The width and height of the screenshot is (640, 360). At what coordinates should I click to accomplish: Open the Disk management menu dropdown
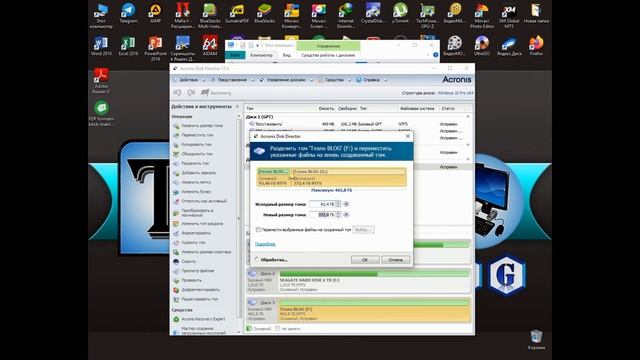[286, 80]
